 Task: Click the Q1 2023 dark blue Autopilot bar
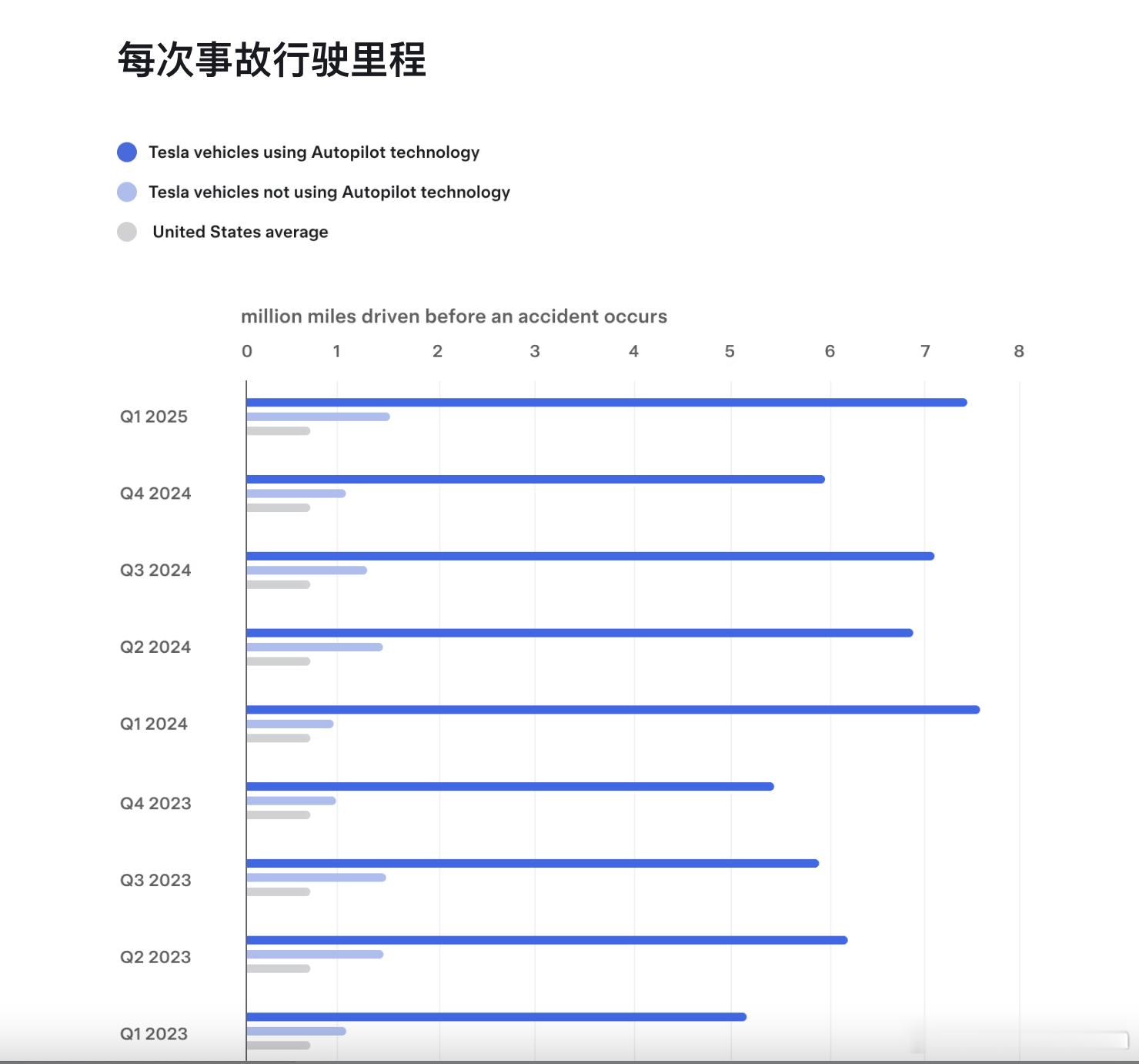pyautogui.click(x=496, y=1017)
